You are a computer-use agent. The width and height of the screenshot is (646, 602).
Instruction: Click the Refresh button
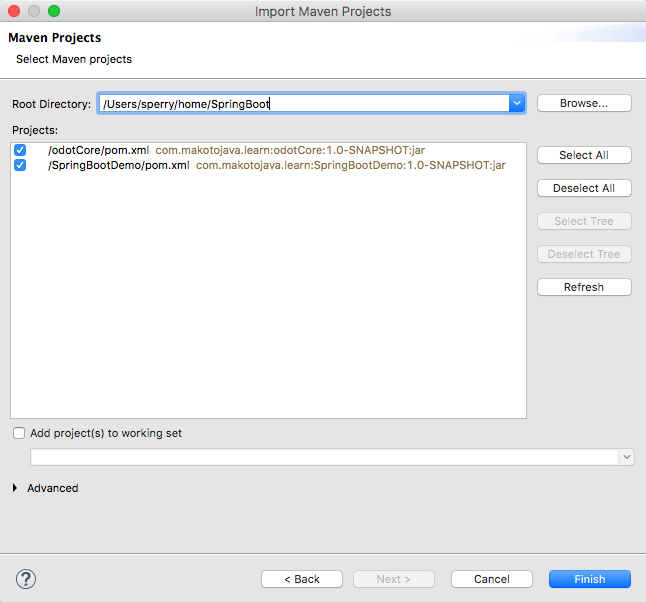click(x=584, y=287)
